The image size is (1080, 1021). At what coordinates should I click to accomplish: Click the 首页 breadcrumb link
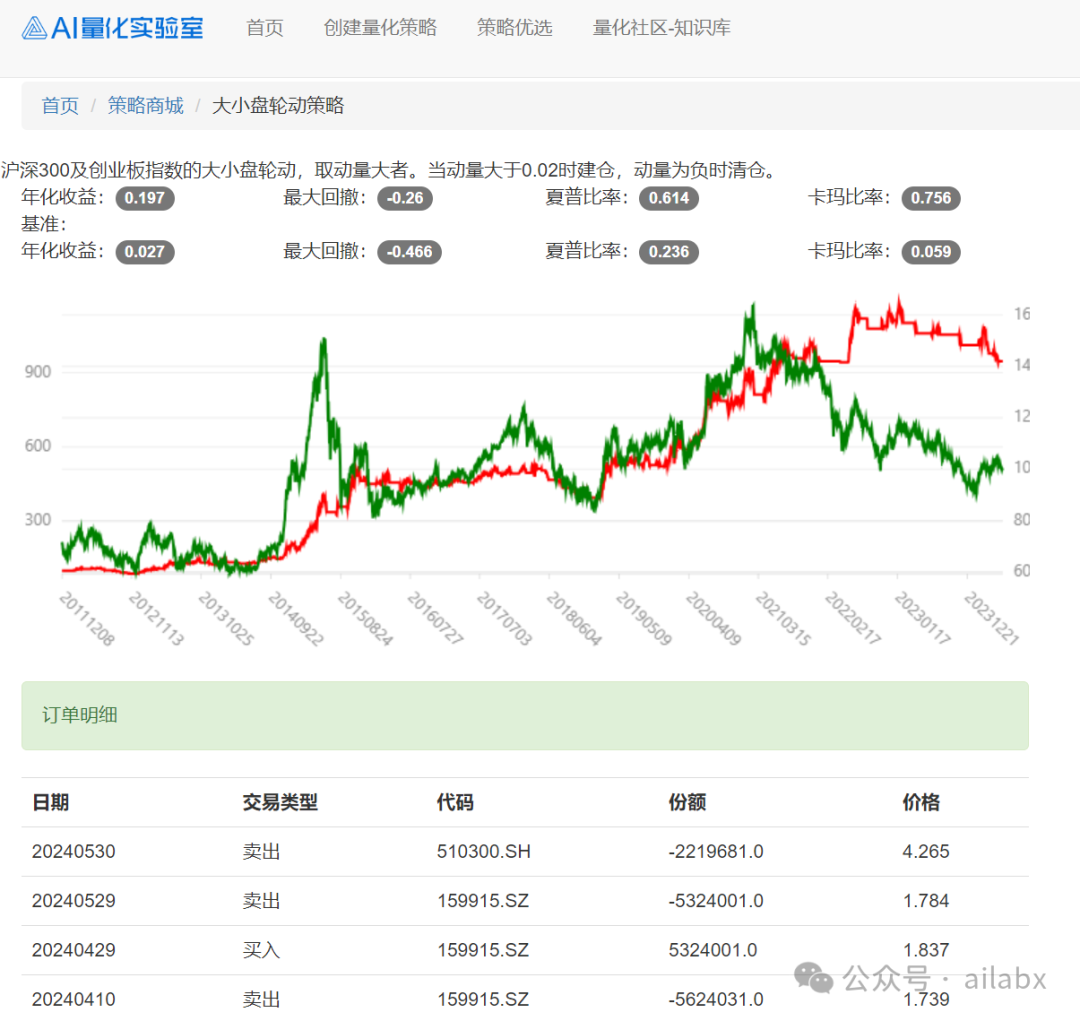click(59, 106)
